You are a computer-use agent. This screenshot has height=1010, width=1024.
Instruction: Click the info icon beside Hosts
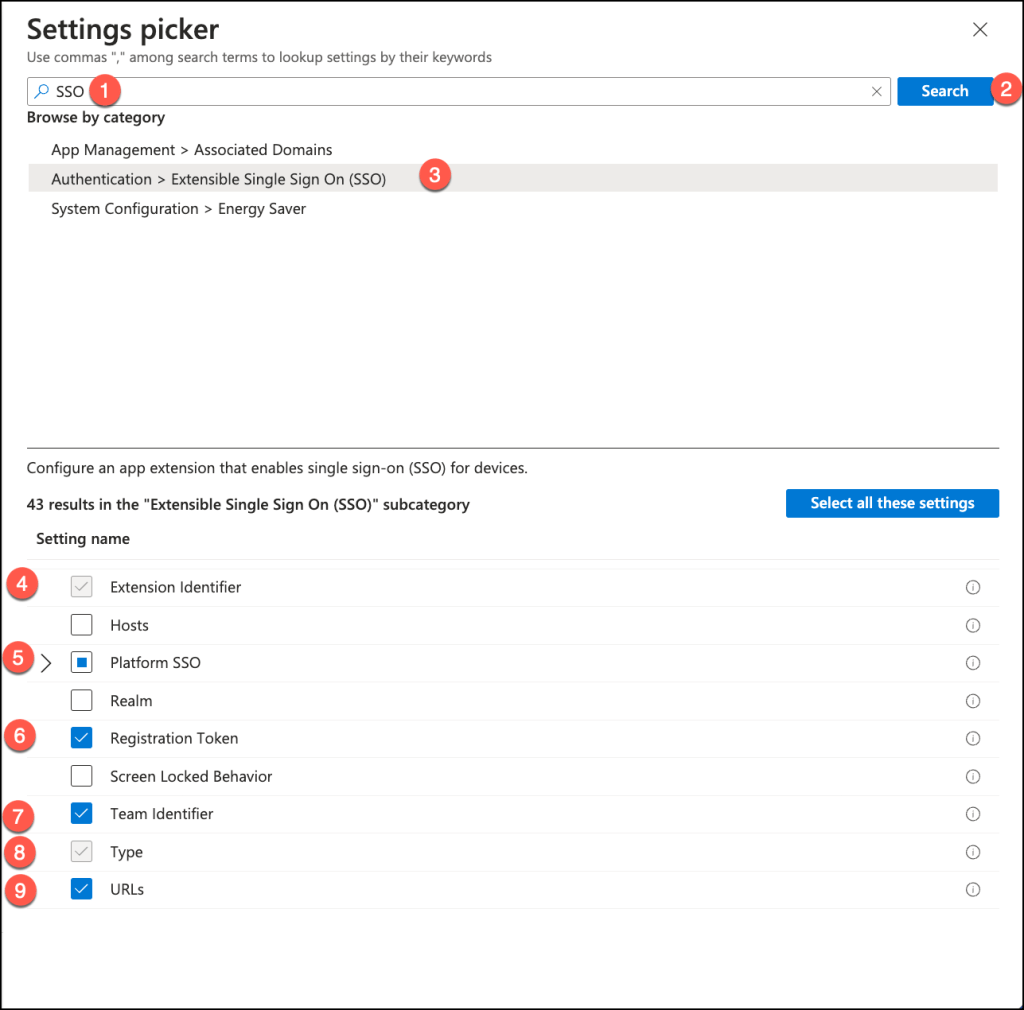972,625
